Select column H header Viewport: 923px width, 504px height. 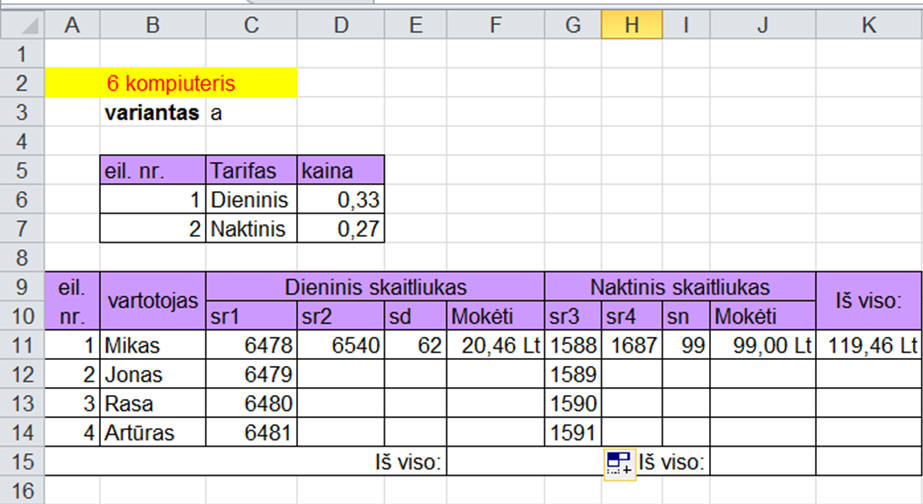pos(632,25)
